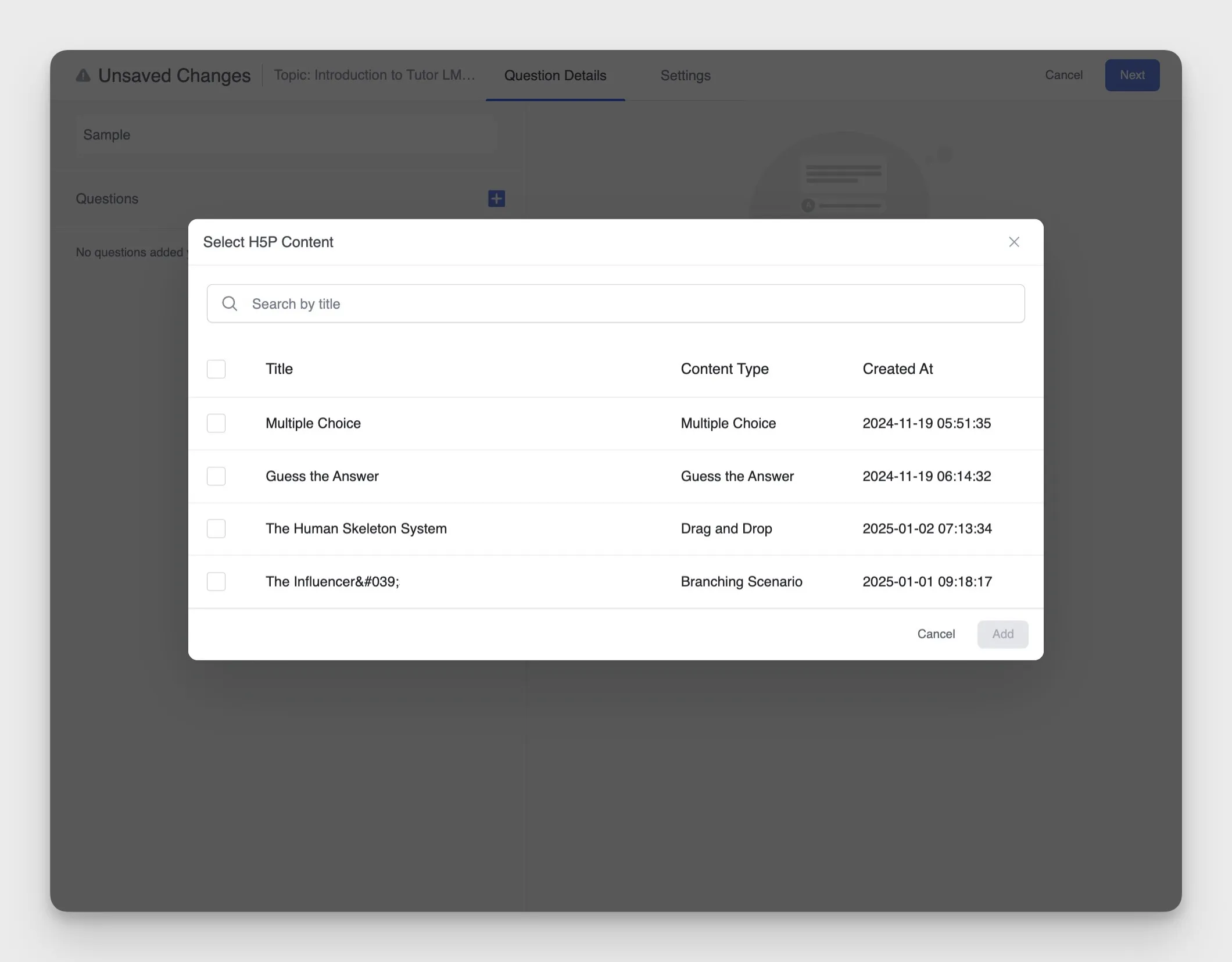Click the Branching Scenario content type
The height and width of the screenshot is (962, 1232).
pyautogui.click(x=742, y=581)
